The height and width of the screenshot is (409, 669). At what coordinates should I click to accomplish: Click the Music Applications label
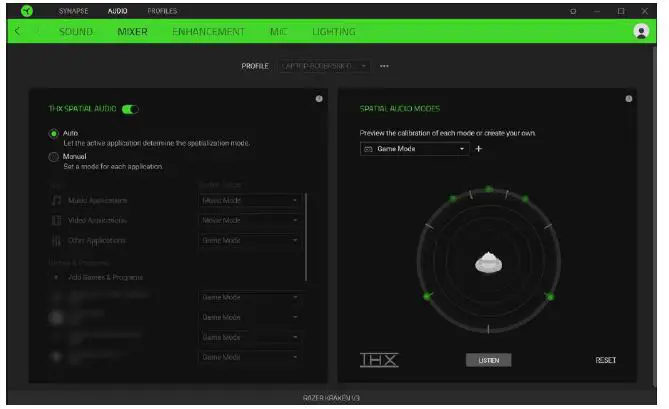coord(98,200)
